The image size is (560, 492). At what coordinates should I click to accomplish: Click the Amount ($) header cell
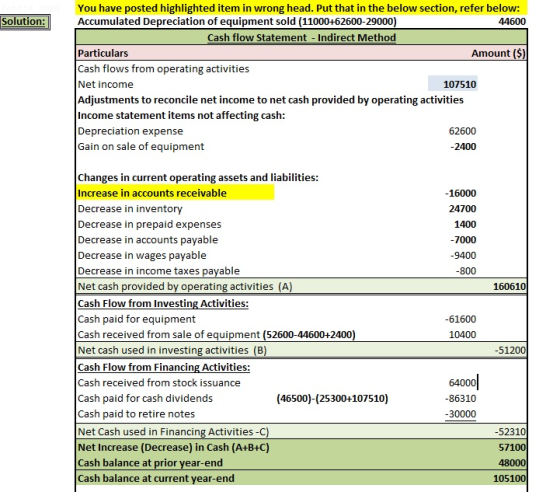(x=499, y=53)
